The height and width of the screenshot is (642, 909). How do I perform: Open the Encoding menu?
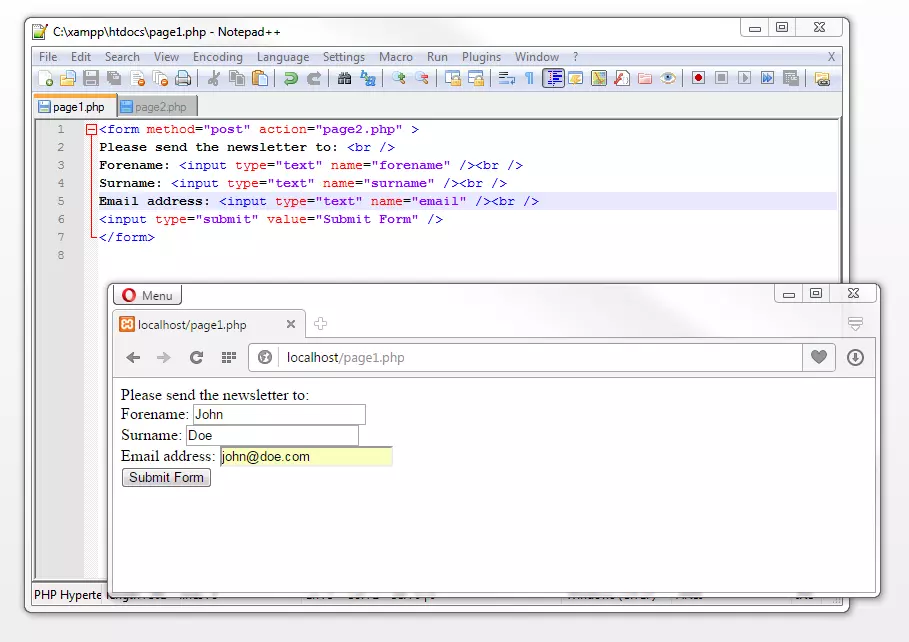pyautogui.click(x=218, y=57)
